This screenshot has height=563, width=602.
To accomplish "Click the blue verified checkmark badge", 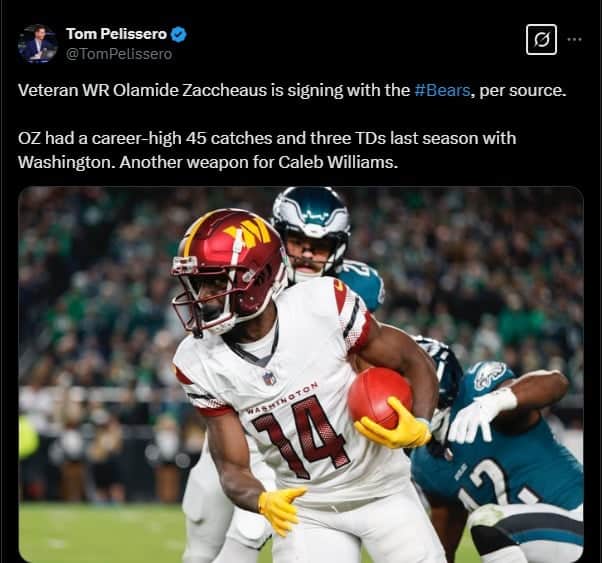I will pos(179,34).
